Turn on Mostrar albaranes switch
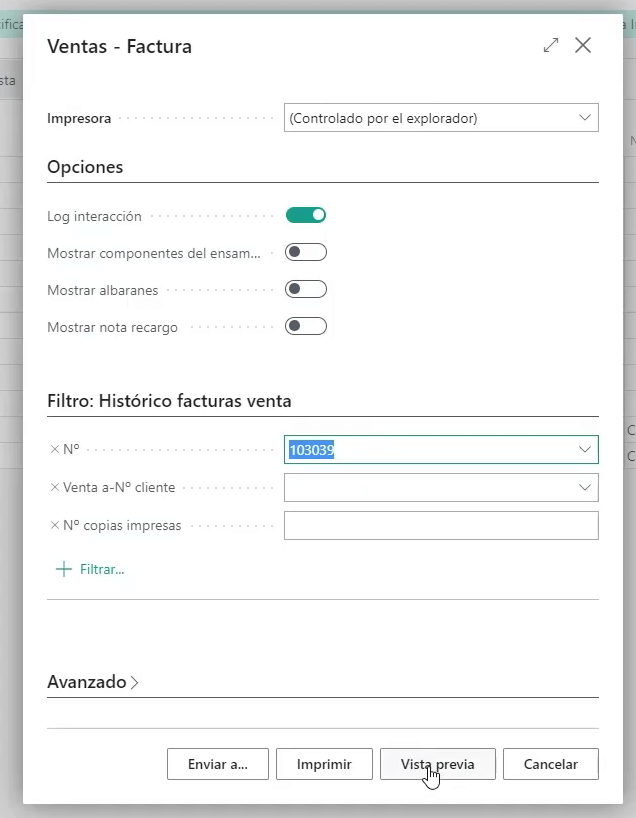 click(x=306, y=289)
